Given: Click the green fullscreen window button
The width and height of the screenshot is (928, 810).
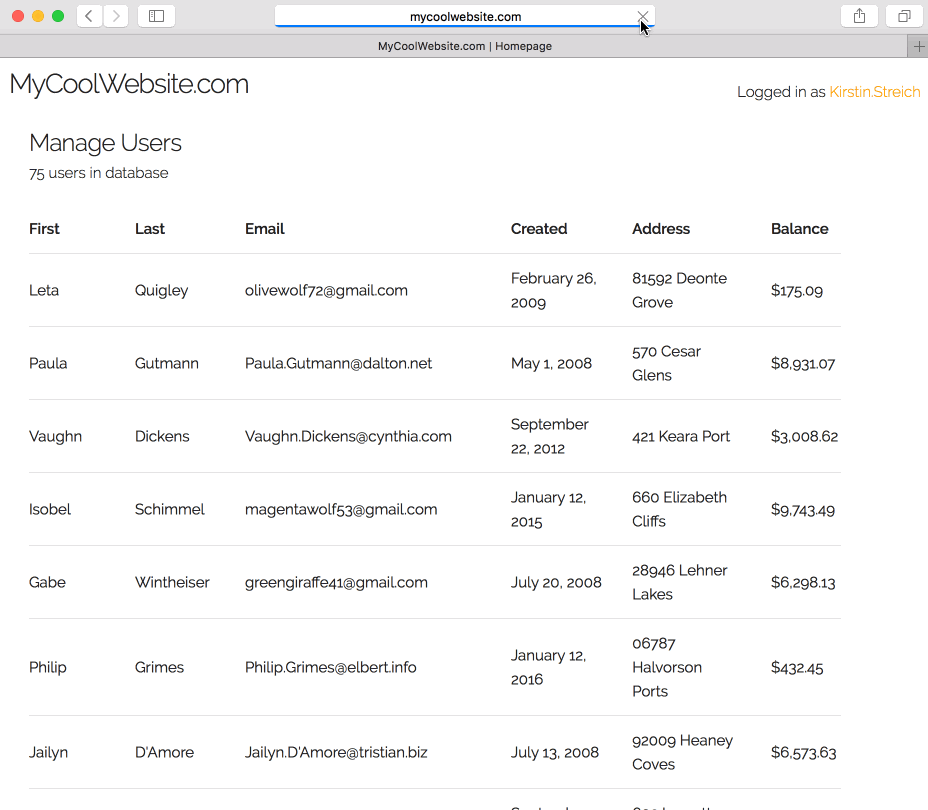Looking at the screenshot, I should pyautogui.click(x=58, y=16).
